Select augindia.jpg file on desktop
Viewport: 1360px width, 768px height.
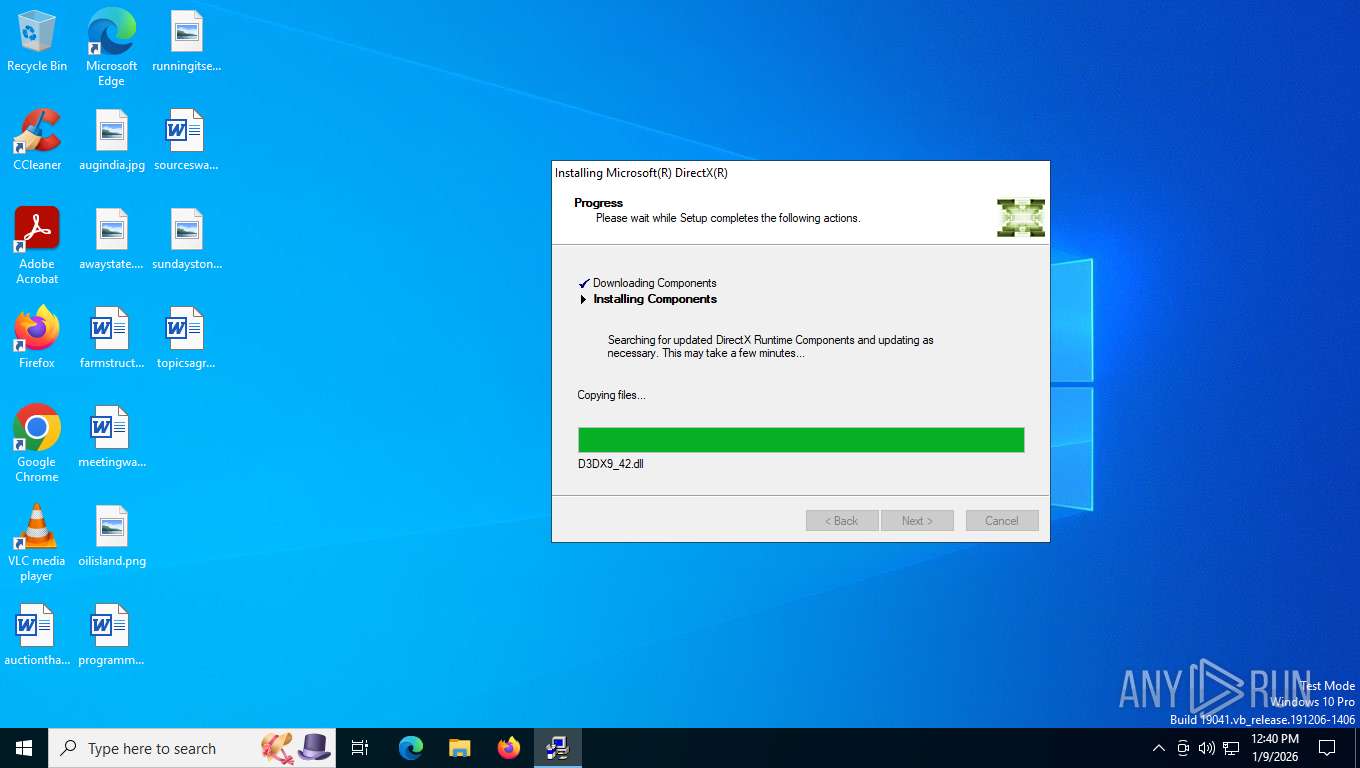tap(111, 140)
